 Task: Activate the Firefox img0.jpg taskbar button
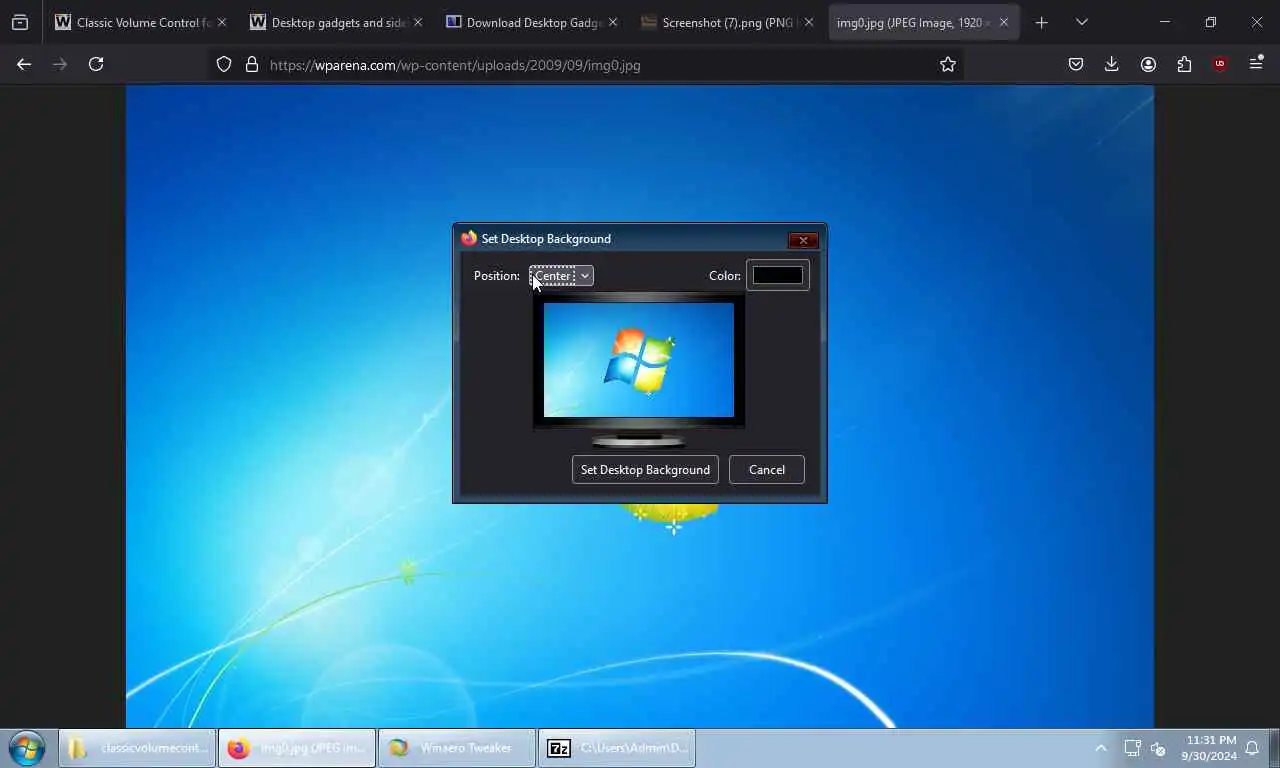point(297,748)
